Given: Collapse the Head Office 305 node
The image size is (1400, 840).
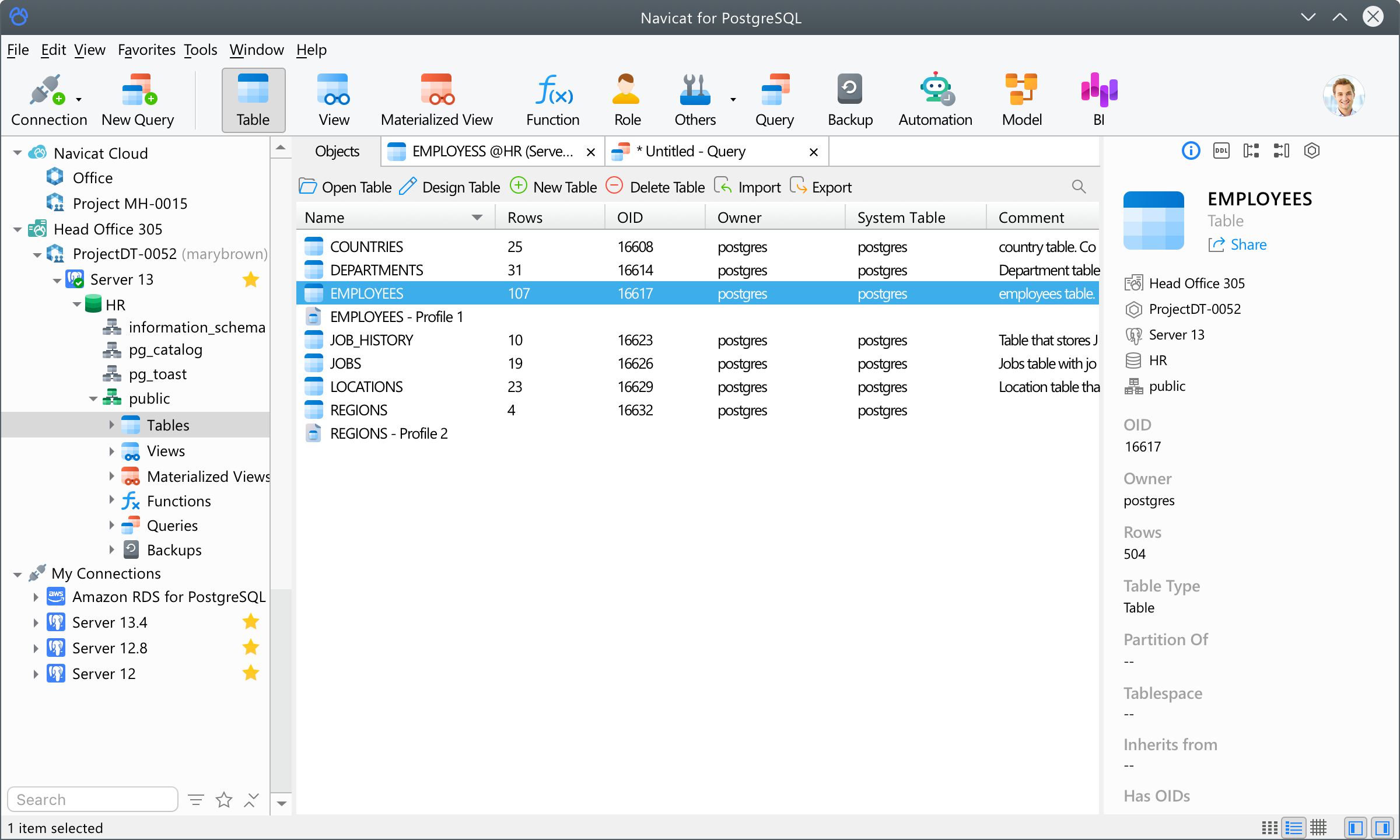Looking at the screenshot, I should pyautogui.click(x=17, y=229).
